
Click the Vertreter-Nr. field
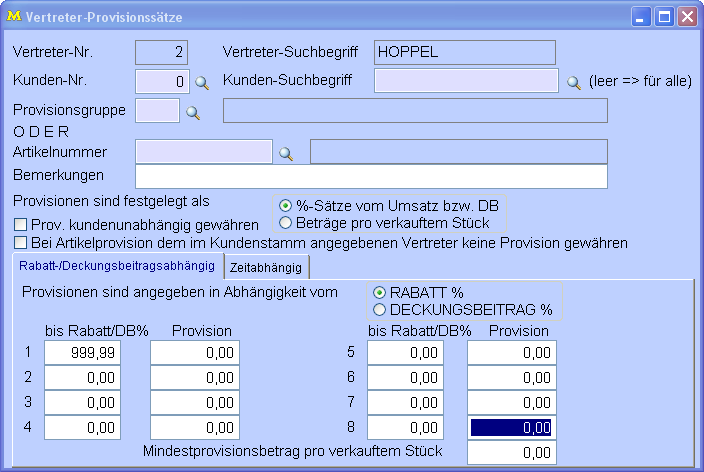162,52
